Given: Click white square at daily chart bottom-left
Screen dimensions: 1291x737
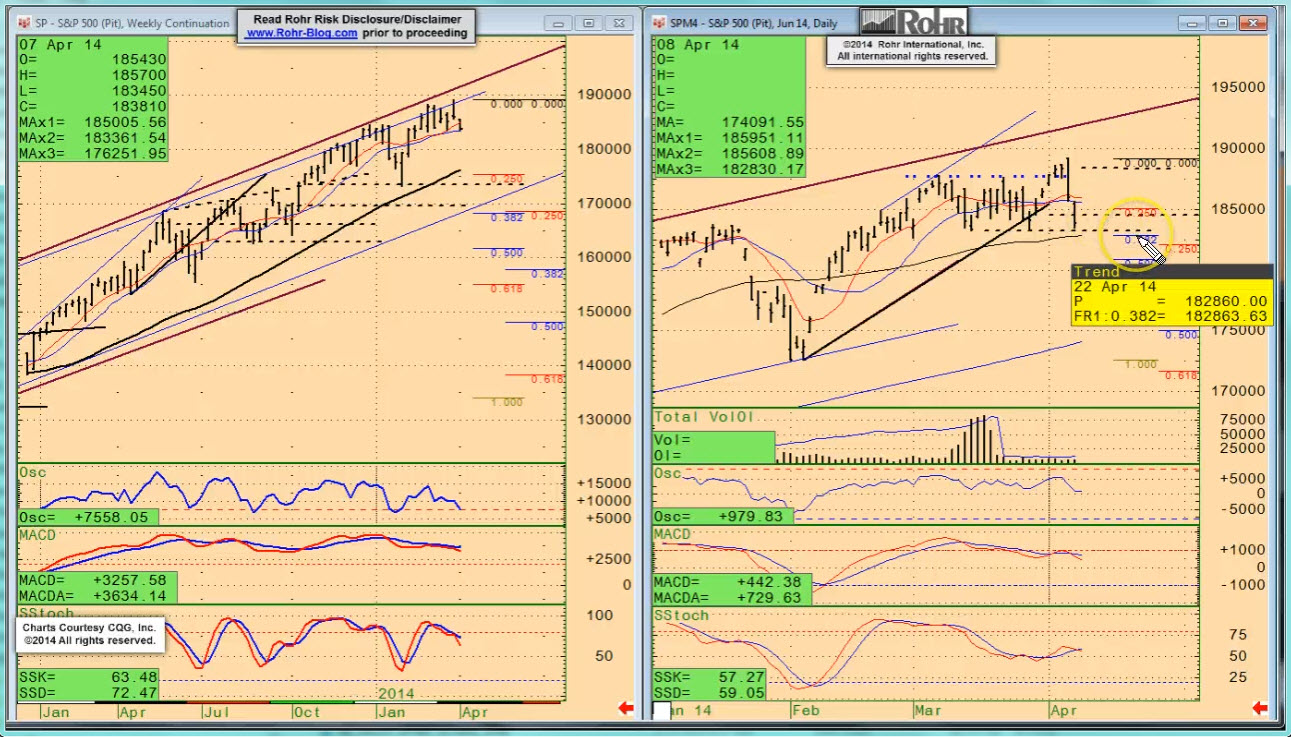Looking at the screenshot, I should point(662,711).
